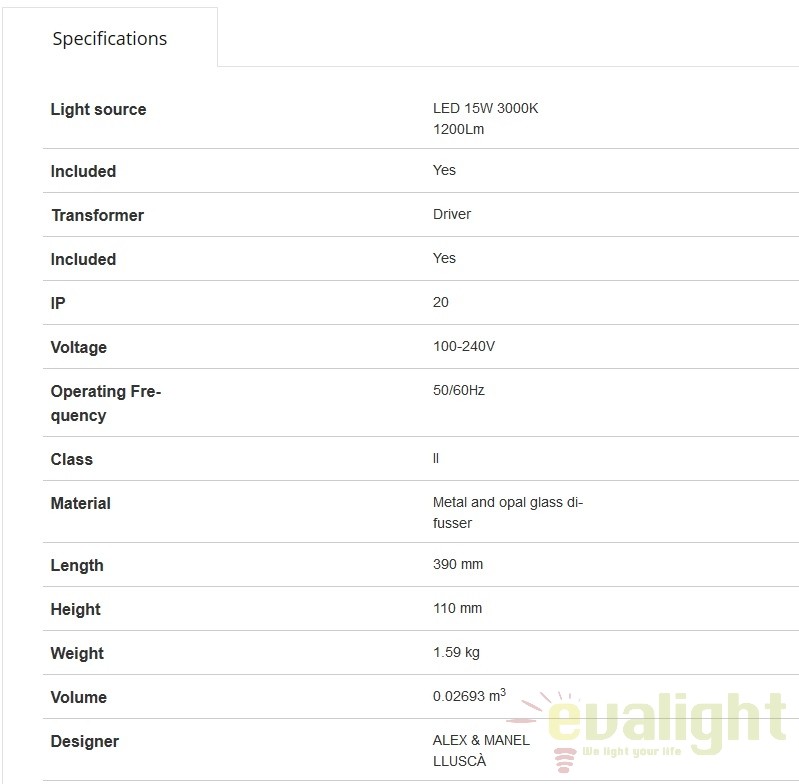The width and height of the screenshot is (799, 784).
Task: Click the Length value 390 mm
Action: pyautogui.click(x=458, y=564)
